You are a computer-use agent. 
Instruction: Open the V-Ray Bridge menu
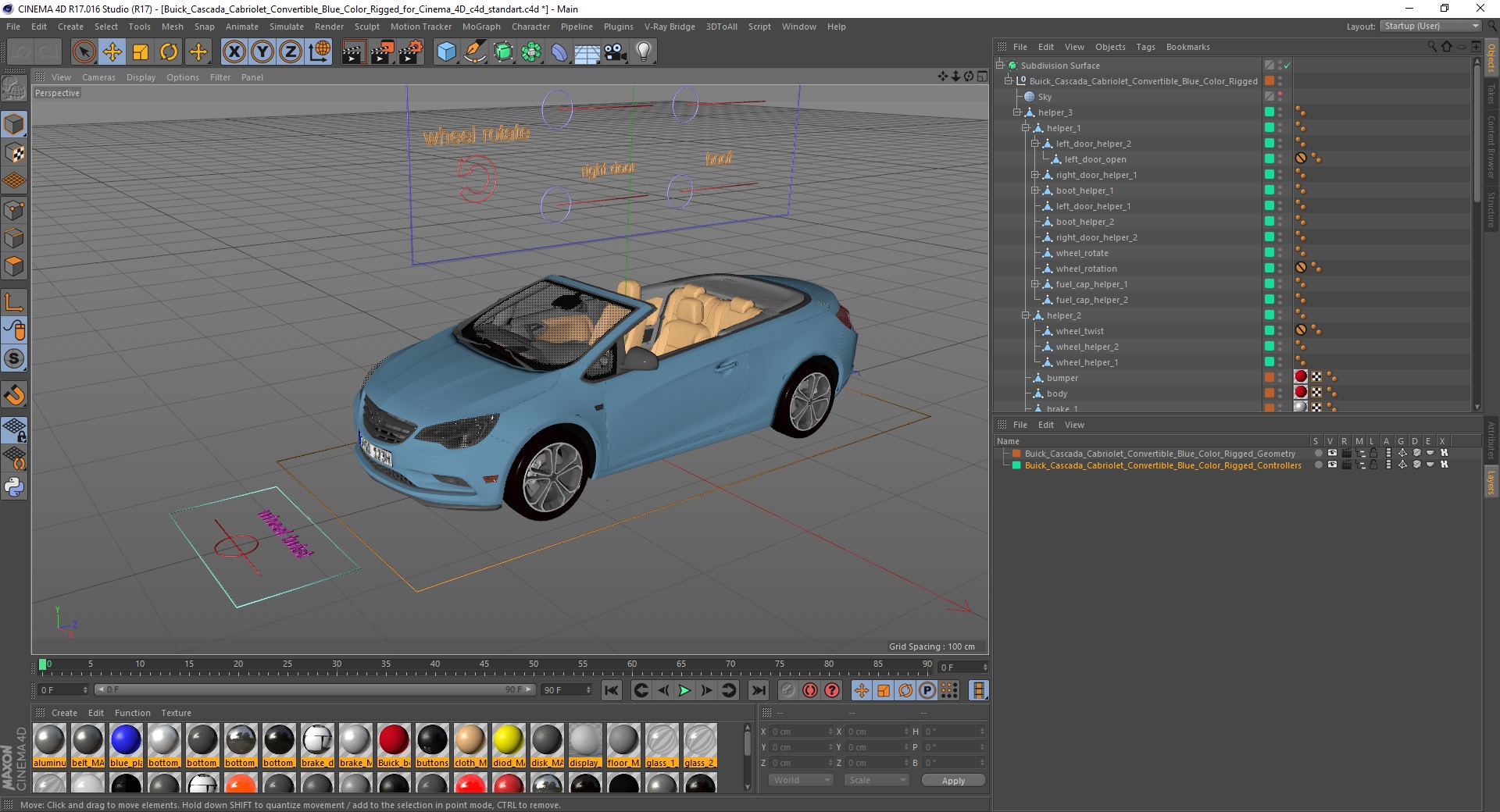pos(670,27)
